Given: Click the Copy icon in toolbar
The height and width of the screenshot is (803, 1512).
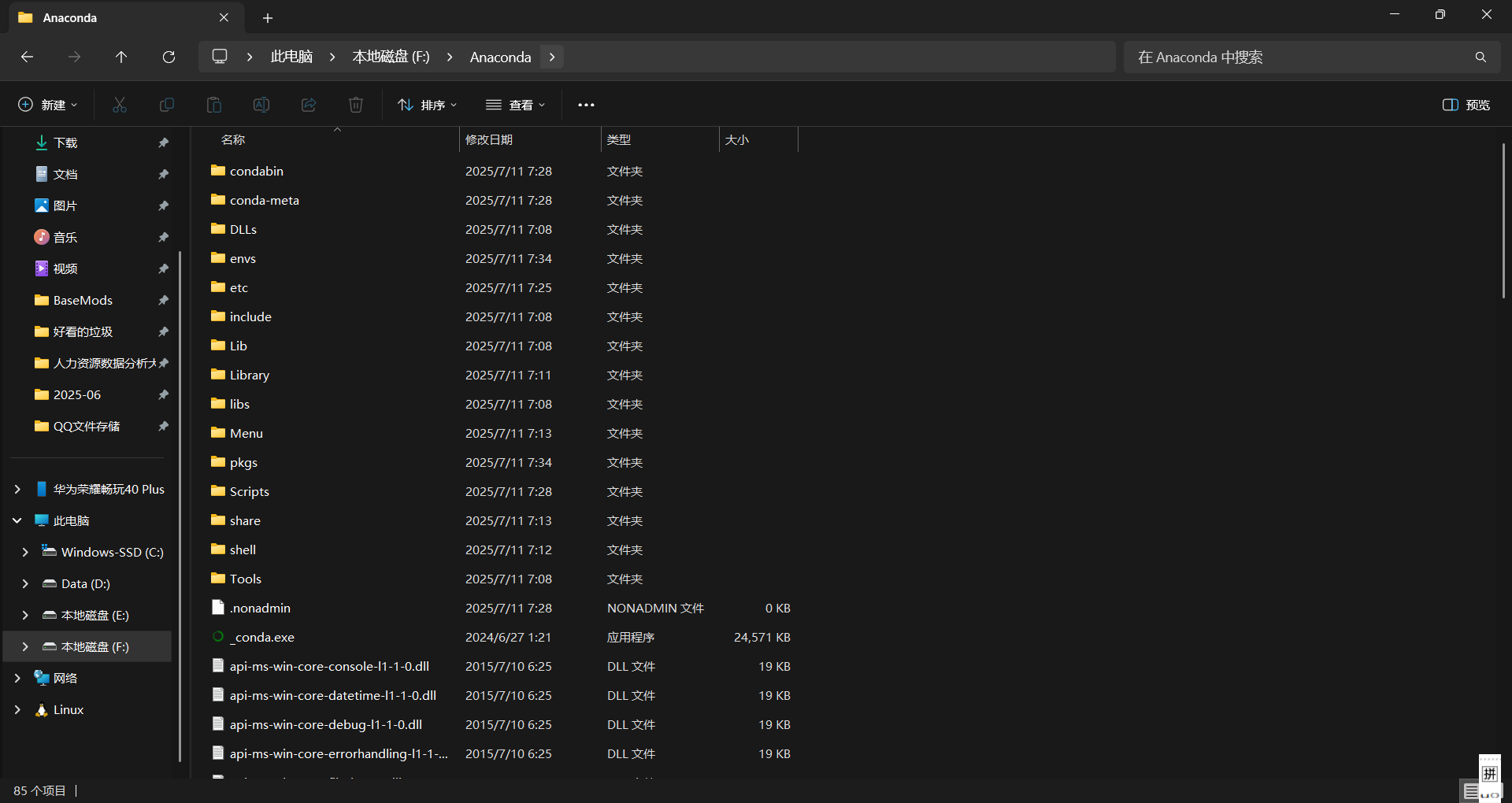Looking at the screenshot, I should [167, 105].
